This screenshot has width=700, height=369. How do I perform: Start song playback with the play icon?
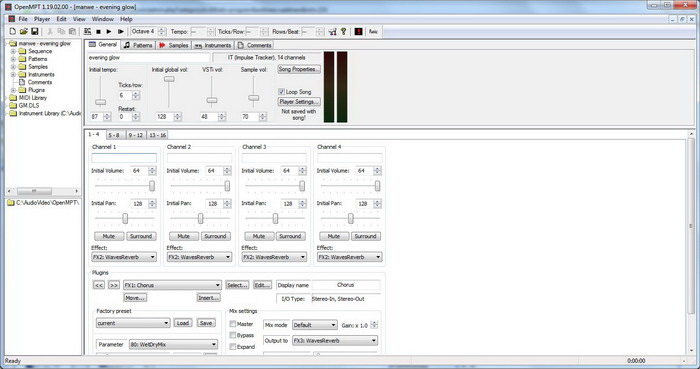coord(109,32)
